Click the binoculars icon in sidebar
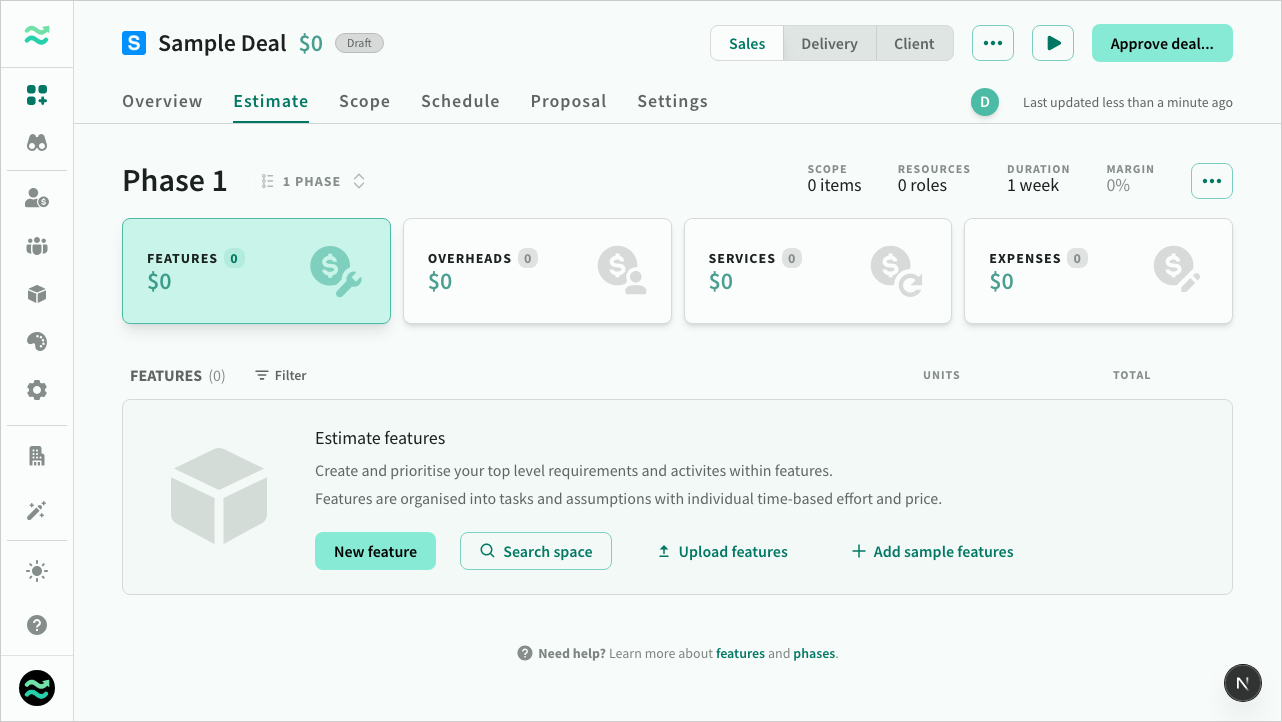The image size is (1282, 722). pyautogui.click(x=37, y=143)
